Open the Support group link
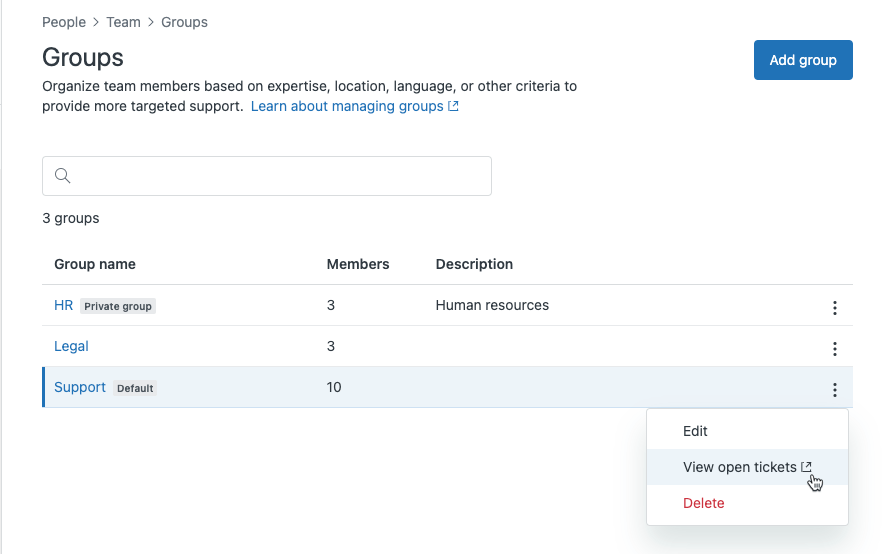The image size is (893, 554). pos(79,387)
